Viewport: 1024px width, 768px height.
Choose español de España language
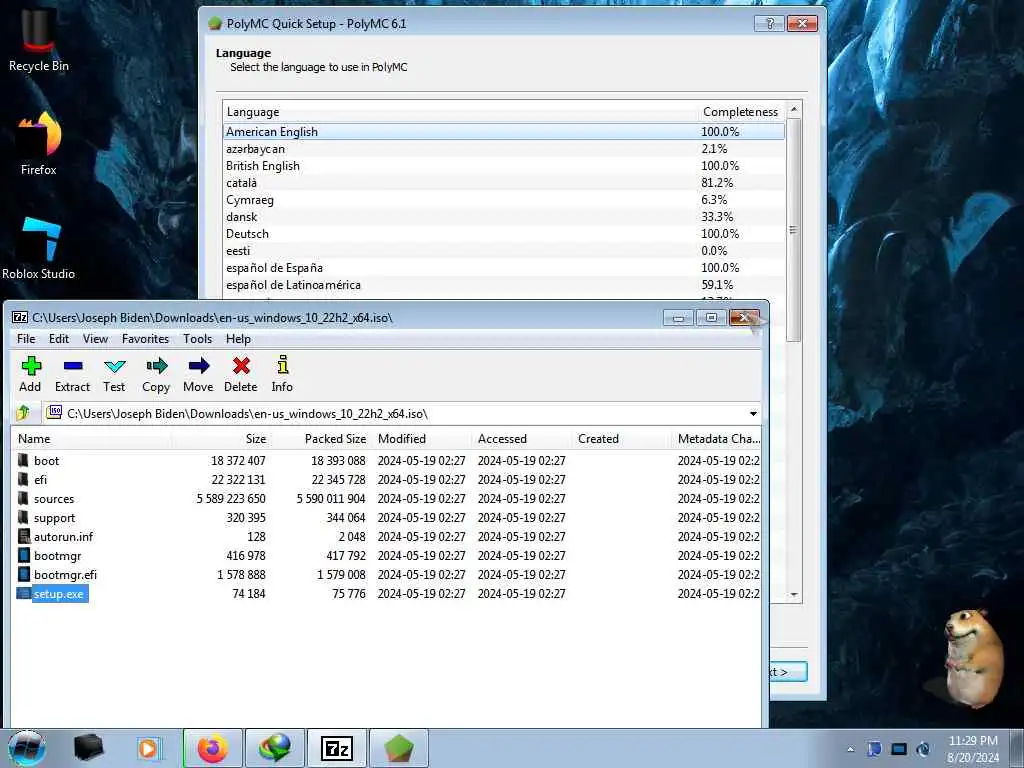click(x=504, y=268)
